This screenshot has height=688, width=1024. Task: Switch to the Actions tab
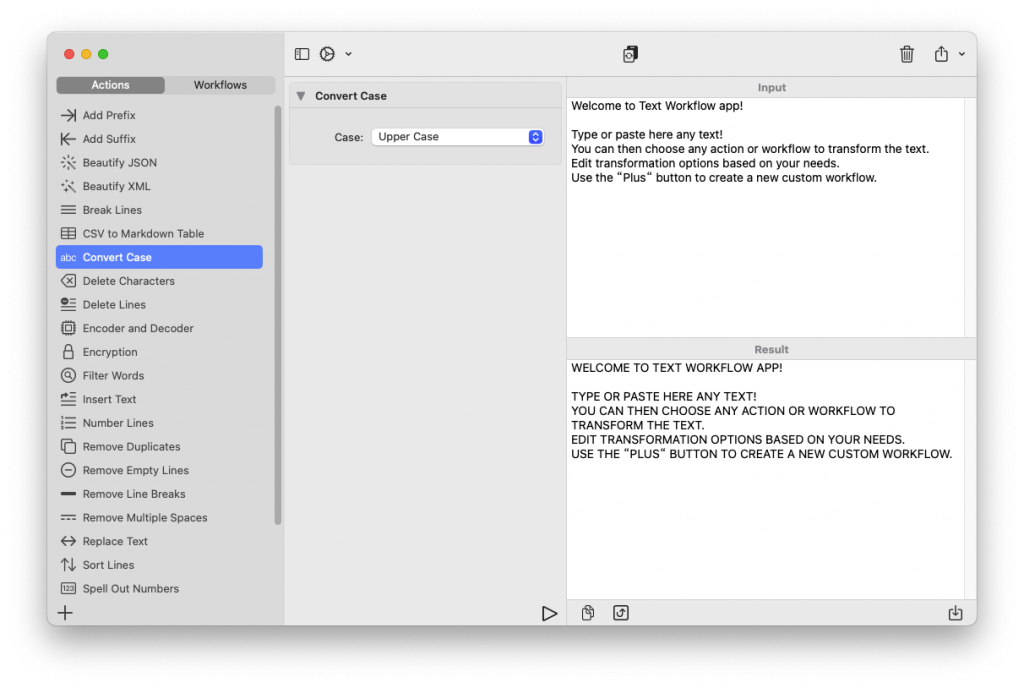click(x=110, y=85)
